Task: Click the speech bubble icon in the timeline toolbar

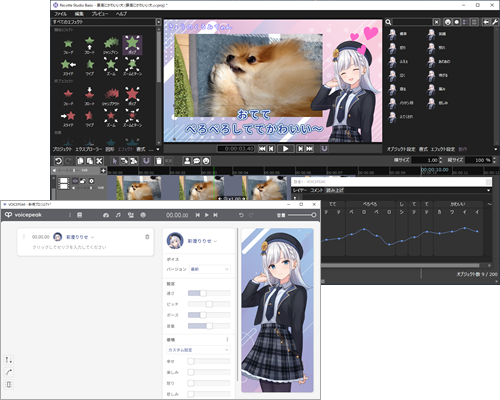Action: pos(197,161)
